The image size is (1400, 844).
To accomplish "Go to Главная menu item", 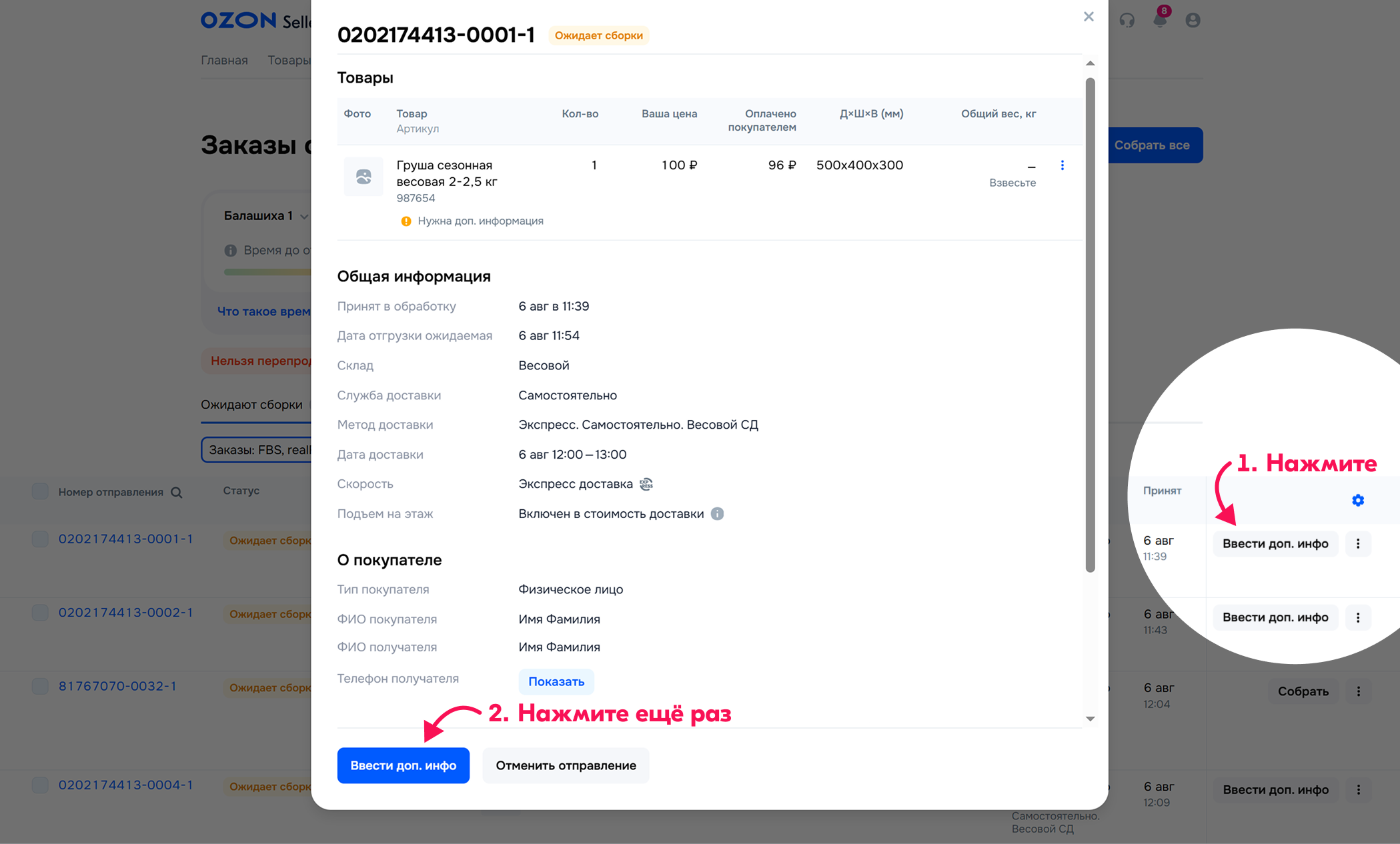I will coord(224,60).
